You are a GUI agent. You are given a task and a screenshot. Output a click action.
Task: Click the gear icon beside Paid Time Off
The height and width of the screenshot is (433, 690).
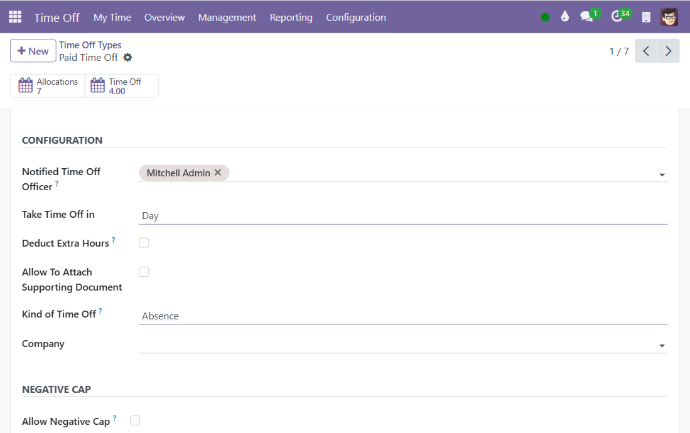[x=127, y=58]
